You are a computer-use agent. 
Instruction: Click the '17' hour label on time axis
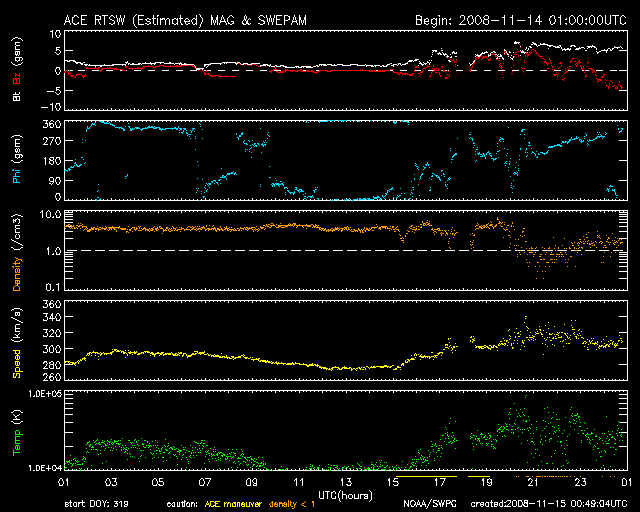coord(440,483)
